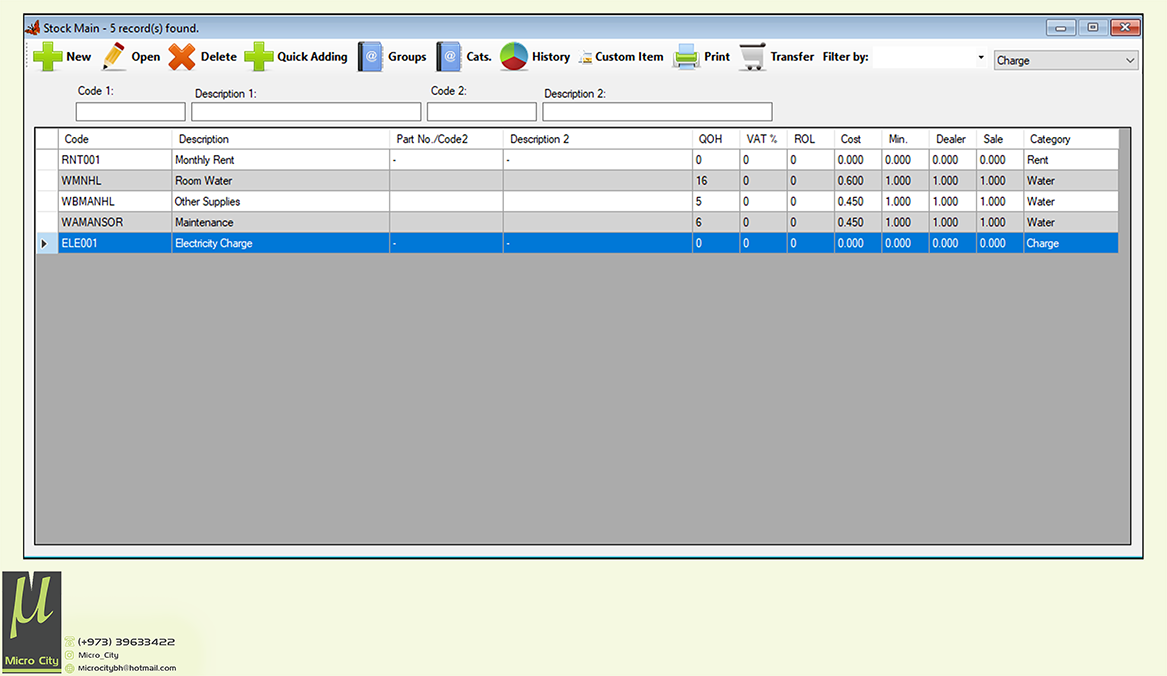Click the Open button label
This screenshot has width=1167, height=676.
pos(146,57)
